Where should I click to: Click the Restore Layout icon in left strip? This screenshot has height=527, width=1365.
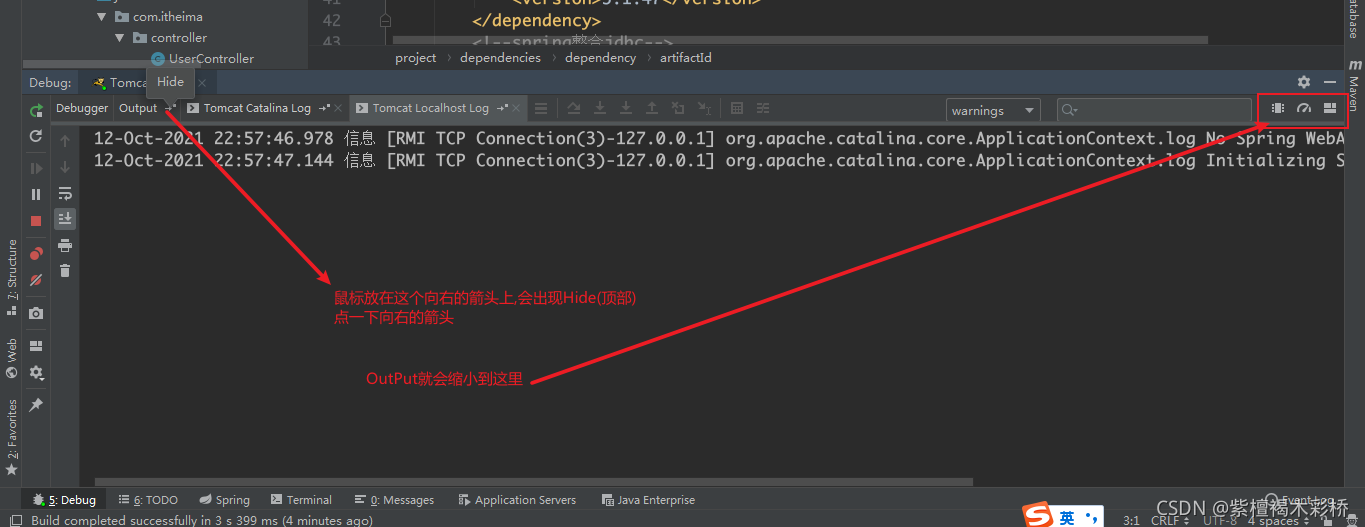click(x=36, y=346)
